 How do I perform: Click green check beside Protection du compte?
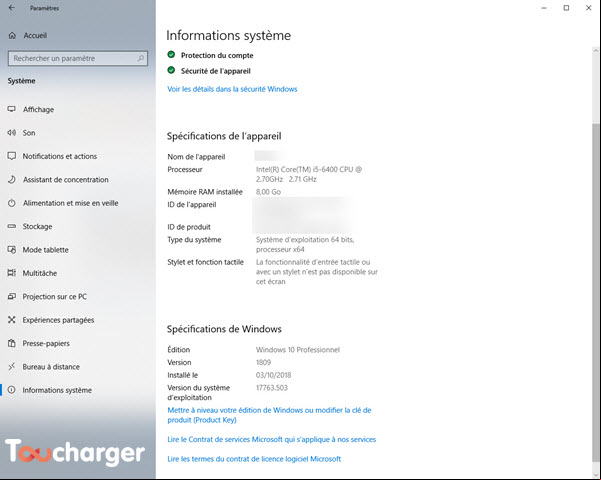(x=171, y=55)
